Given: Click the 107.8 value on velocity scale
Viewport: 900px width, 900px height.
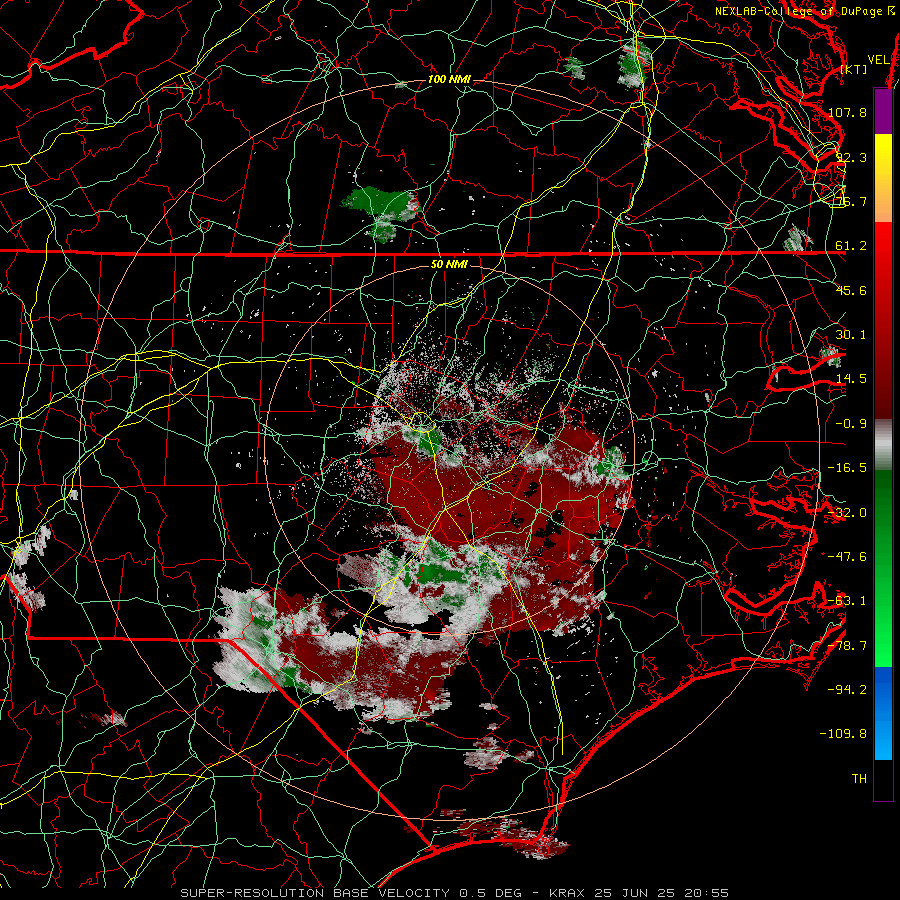Looking at the screenshot, I should [847, 112].
